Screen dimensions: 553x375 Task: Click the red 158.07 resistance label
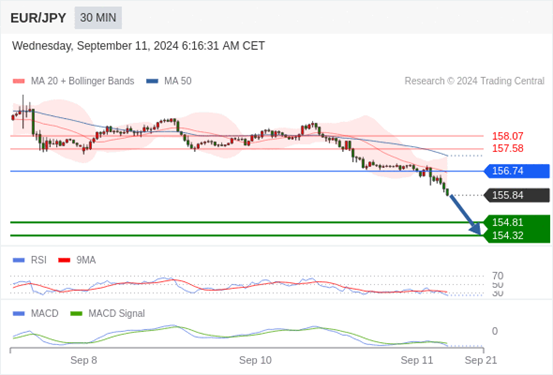click(508, 136)
